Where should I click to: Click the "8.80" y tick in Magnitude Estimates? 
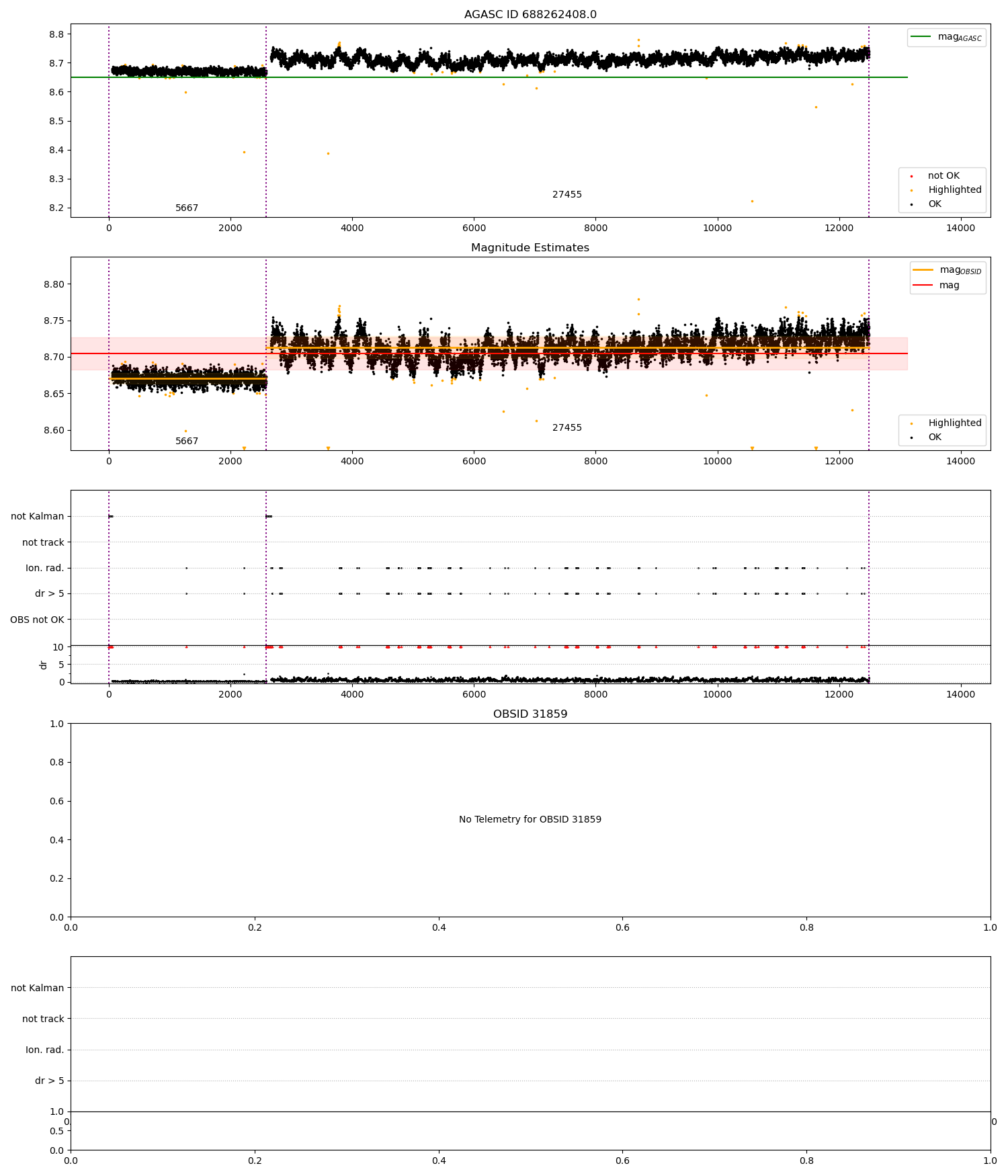click(x=54, y=284)
